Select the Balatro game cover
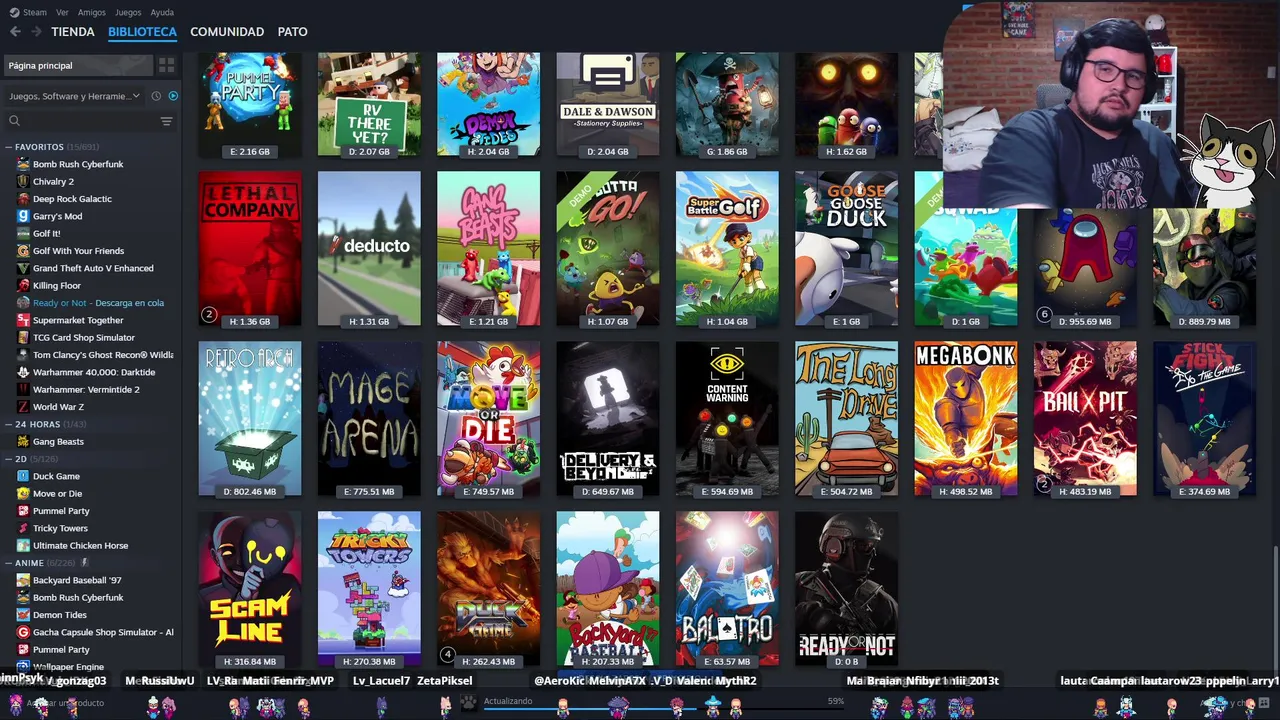Viewport: 1280px width, 720px height. (x=727, y=588)
